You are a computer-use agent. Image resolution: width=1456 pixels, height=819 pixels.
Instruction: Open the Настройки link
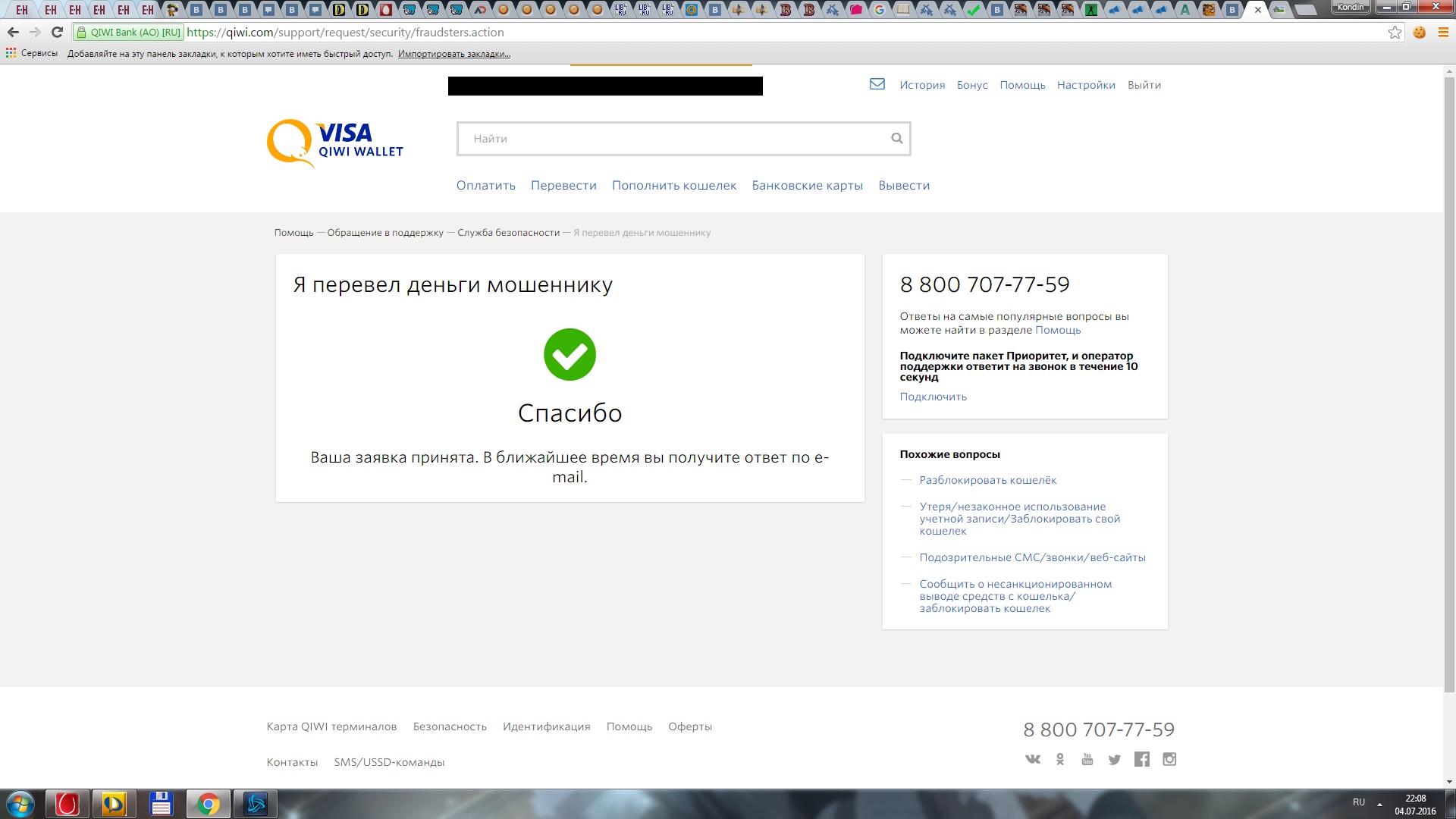pyautogui.click(x=1085, y=85)
